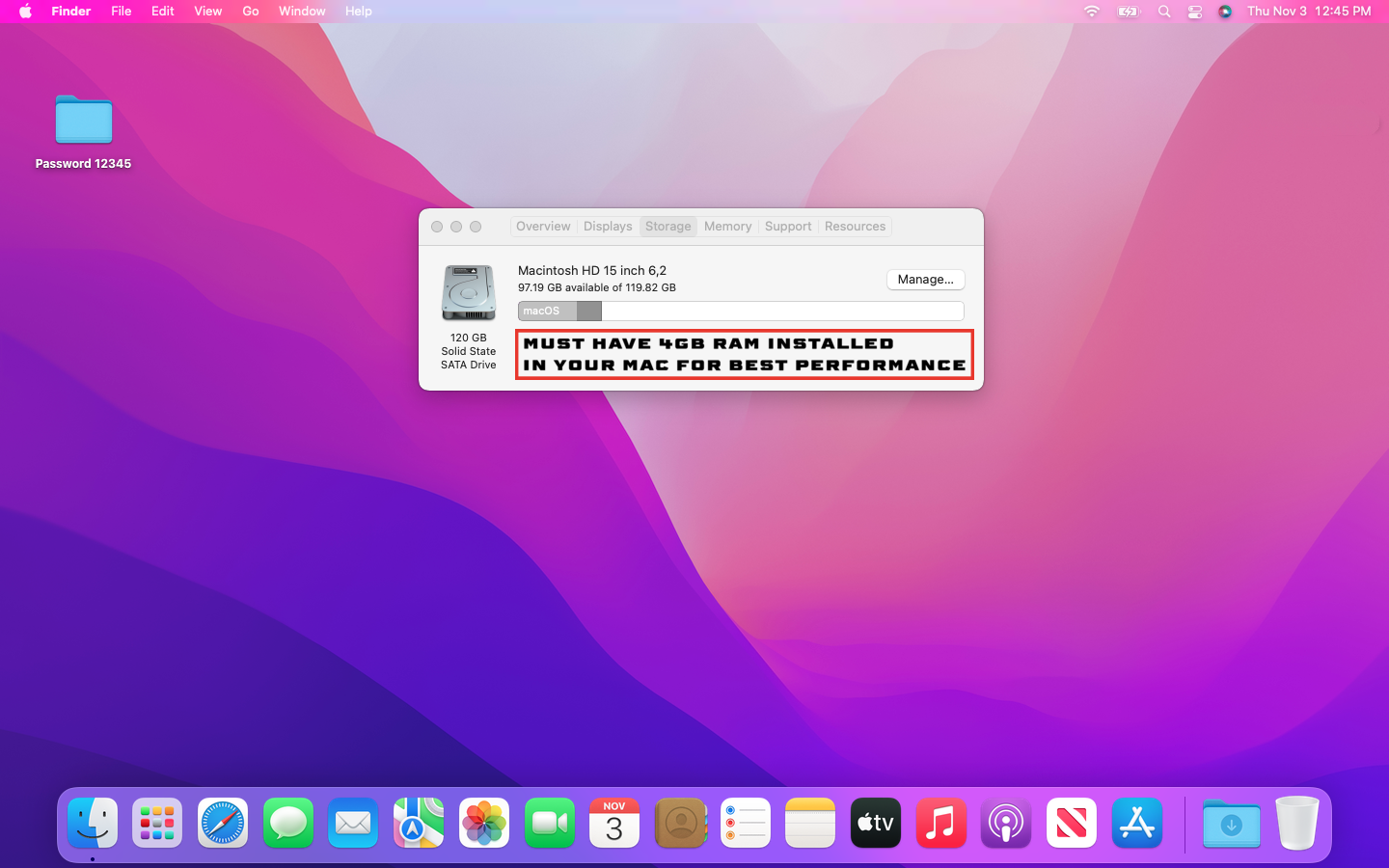Open the Help menu
The image size is (1389, 868).
359,12
